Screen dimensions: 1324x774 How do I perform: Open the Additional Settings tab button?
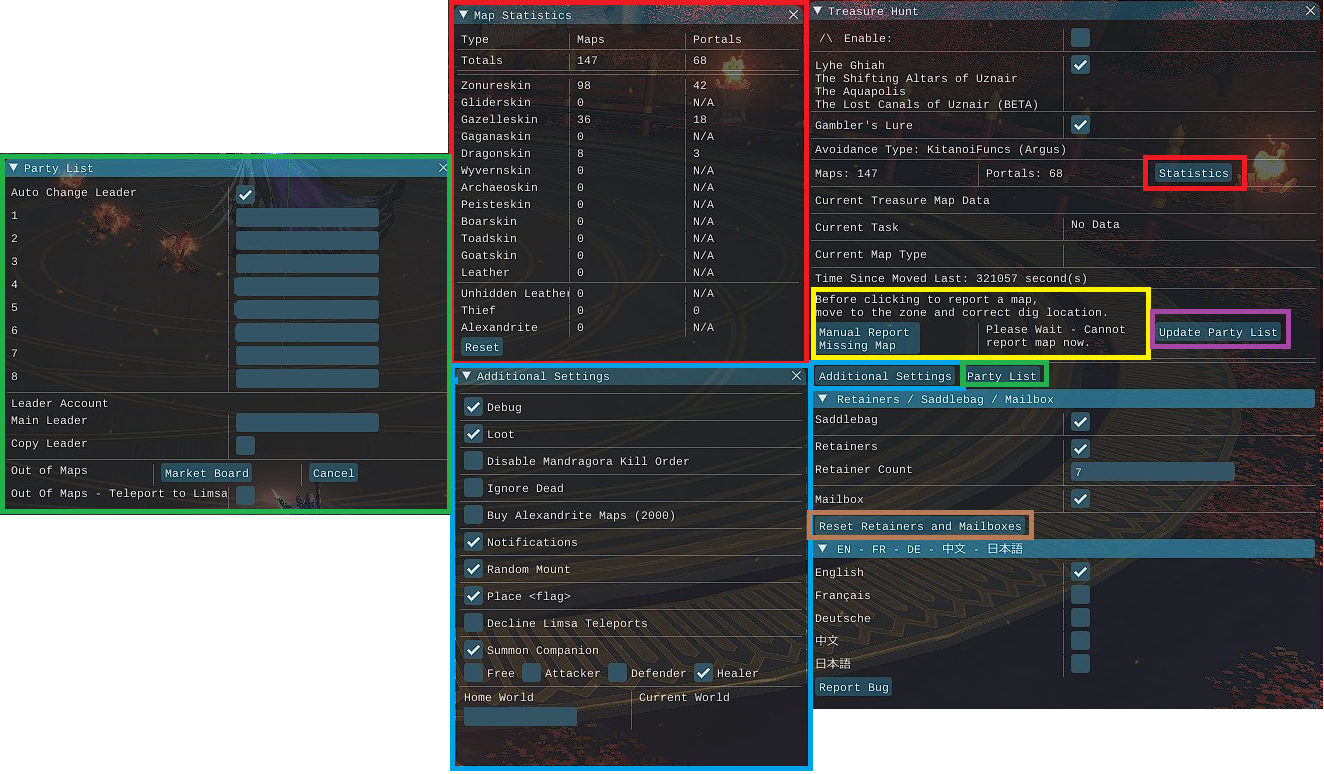click(x=884, y=376)
